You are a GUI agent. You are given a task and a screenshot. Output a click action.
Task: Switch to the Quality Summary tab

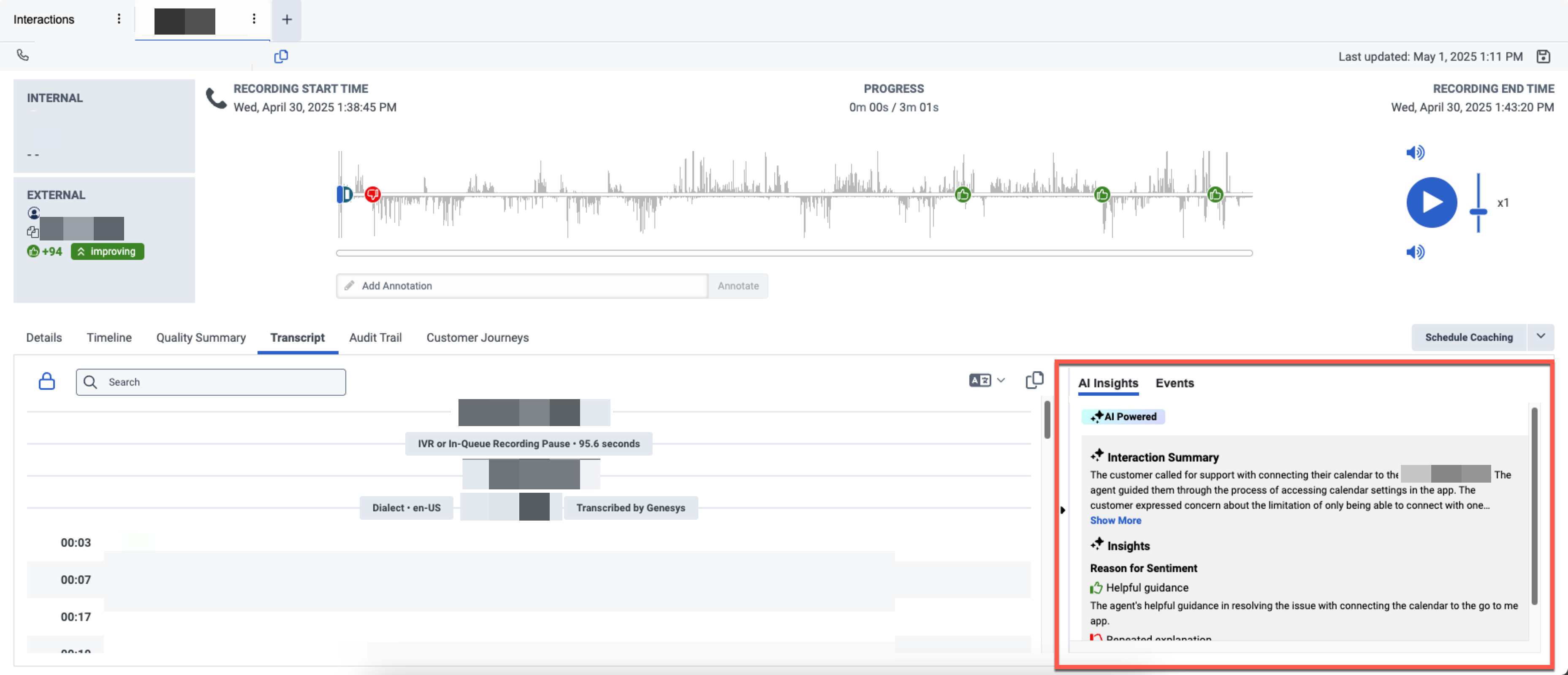(x=201, y=337)
